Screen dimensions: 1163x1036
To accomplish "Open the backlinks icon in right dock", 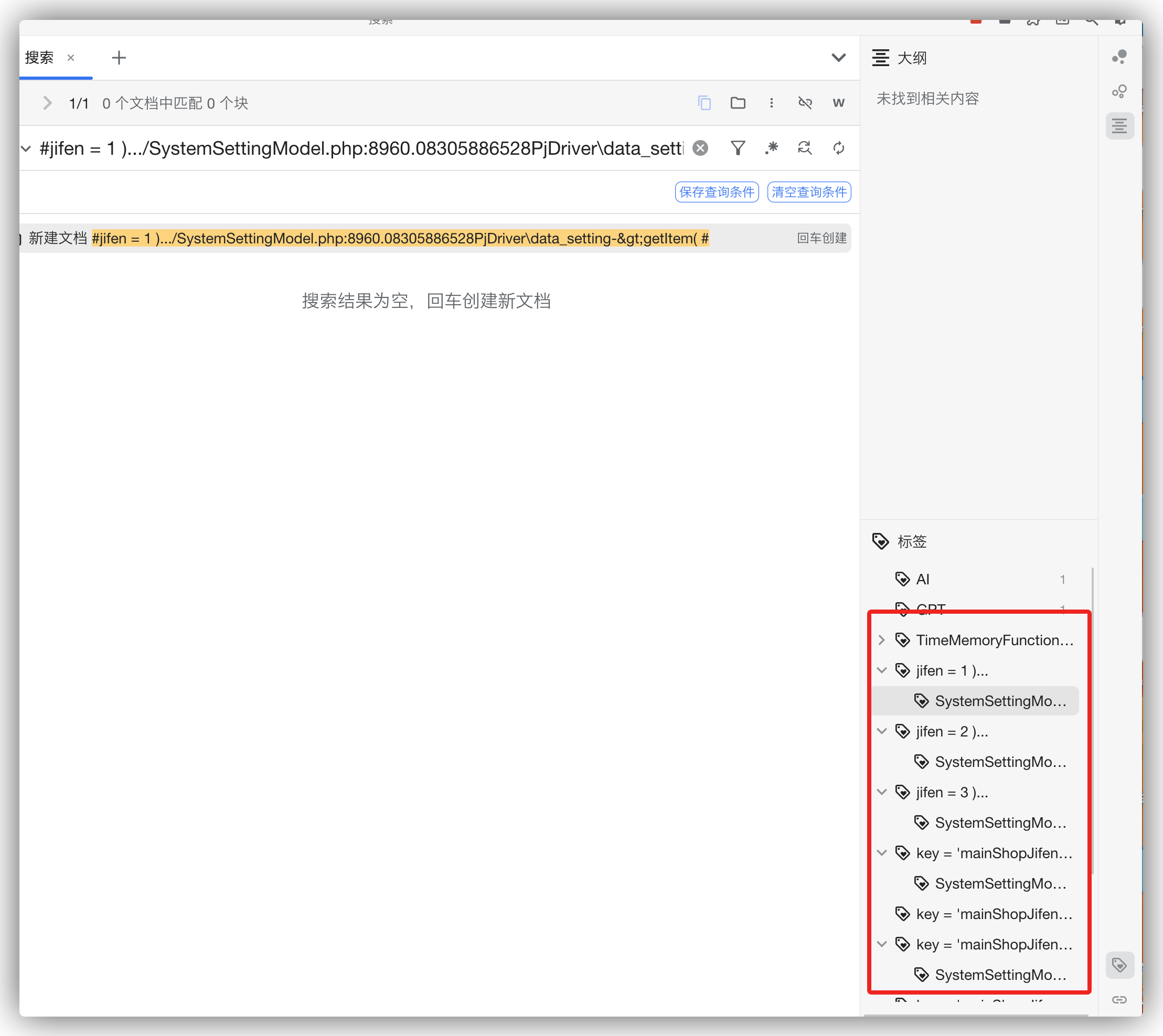I will pos(1119,1000).
